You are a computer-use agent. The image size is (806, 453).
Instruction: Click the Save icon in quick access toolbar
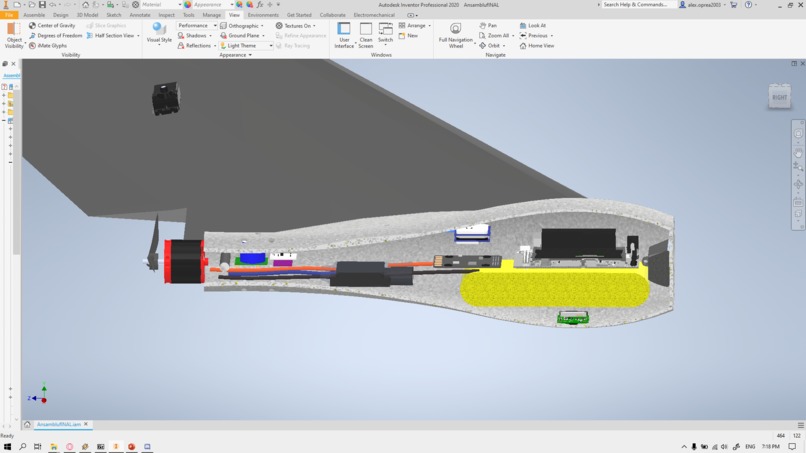click(x=42, y=5)
